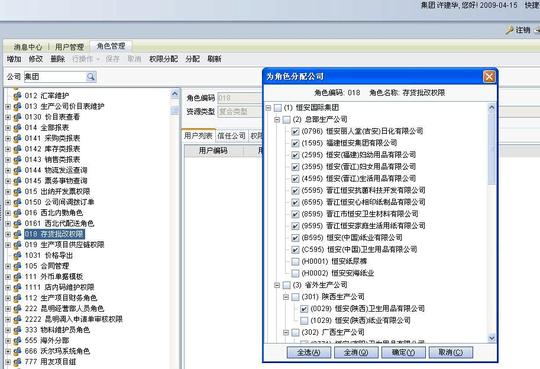Click the role icon of 019 生产项目供应链权限
This screenshot has width=540, height=369.
(x=17, y=245)
